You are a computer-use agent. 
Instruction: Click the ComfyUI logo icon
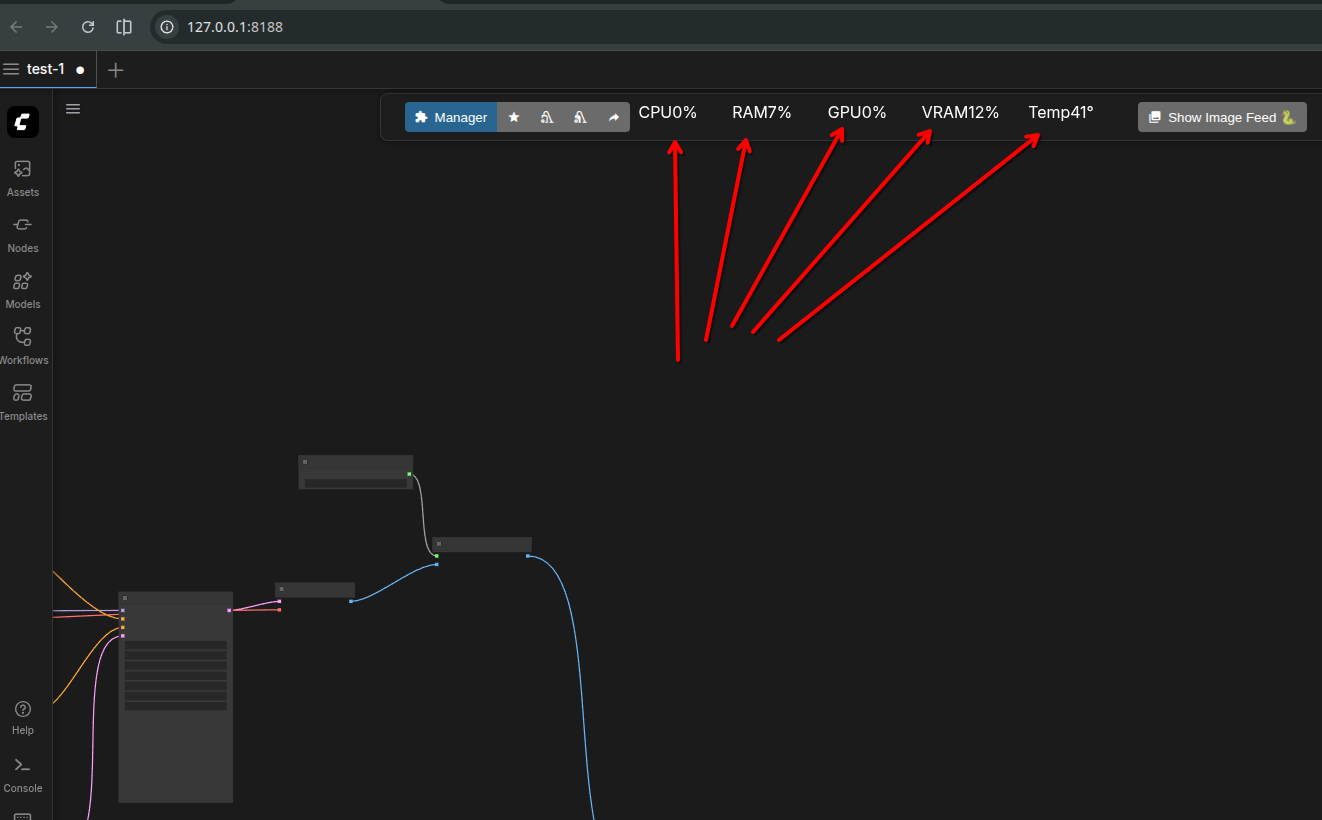[x=23, y=122]
